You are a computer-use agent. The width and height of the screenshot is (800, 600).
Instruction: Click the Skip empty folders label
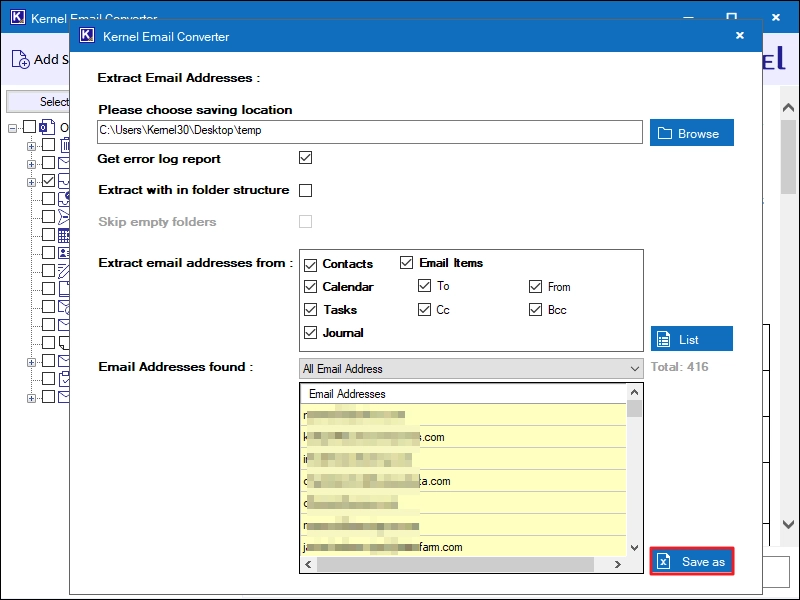coord(157,222)
